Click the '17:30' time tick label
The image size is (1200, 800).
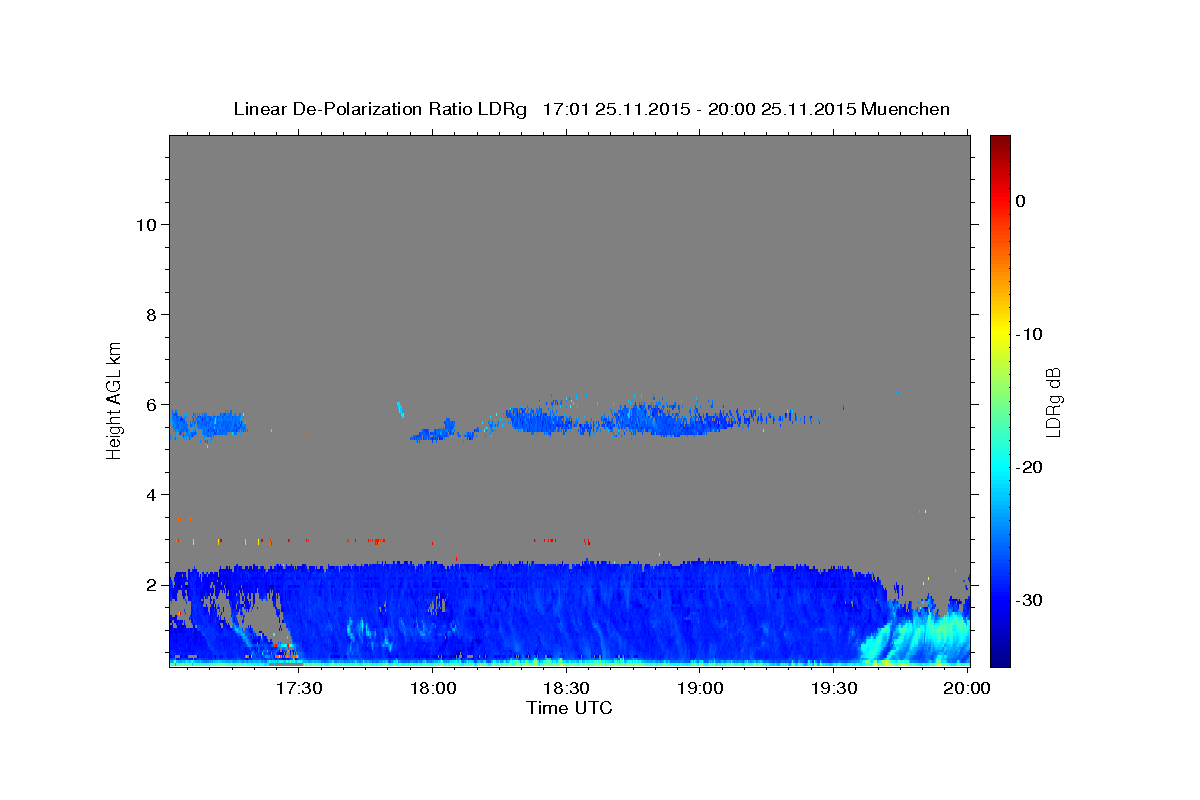coord(298,688)
